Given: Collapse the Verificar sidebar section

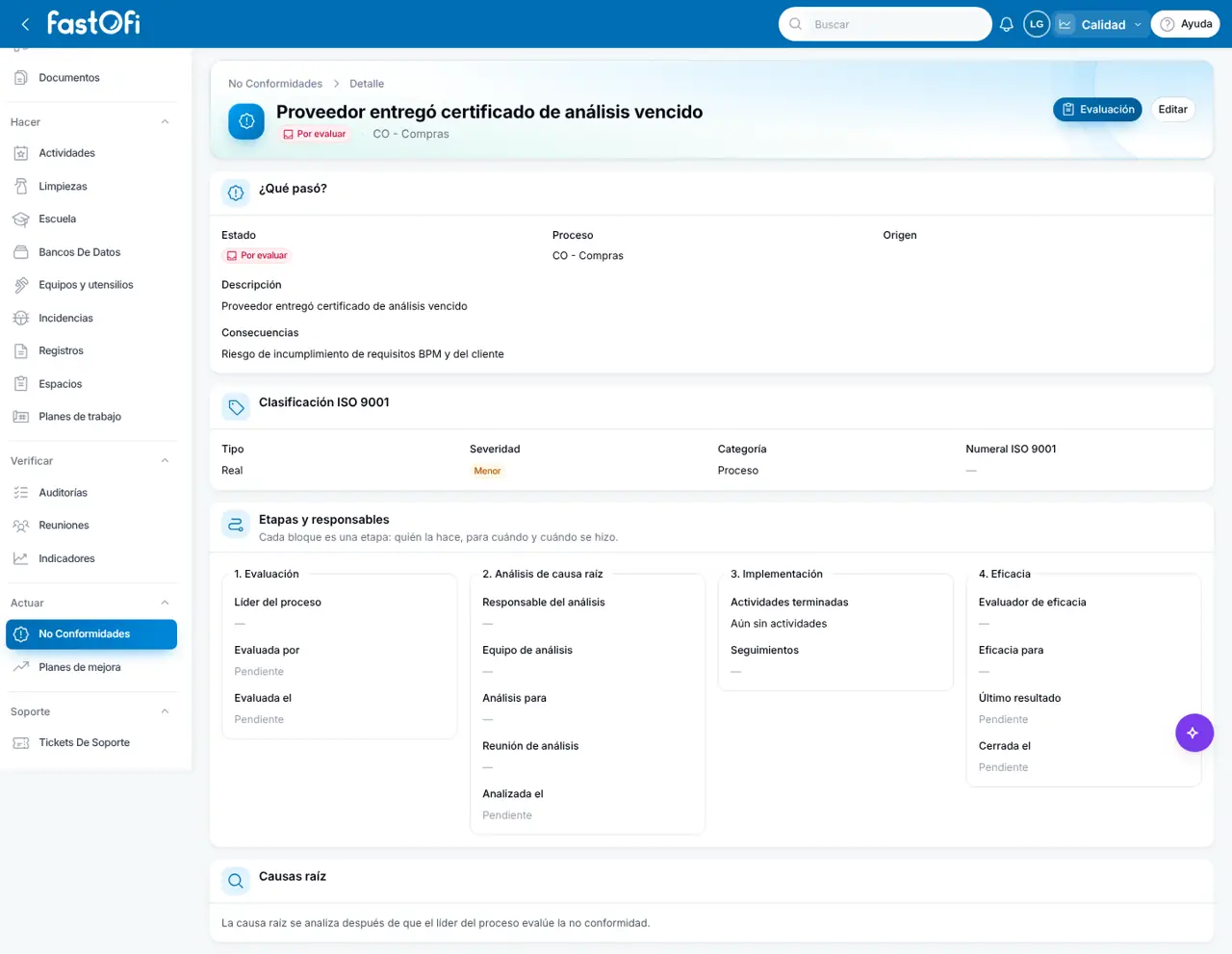Looking at the screenshot, I should (165, 461).
